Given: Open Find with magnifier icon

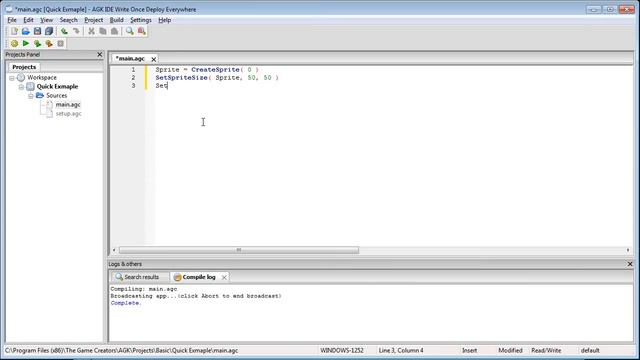Looking at the screenshot, I should click(130, 31).
